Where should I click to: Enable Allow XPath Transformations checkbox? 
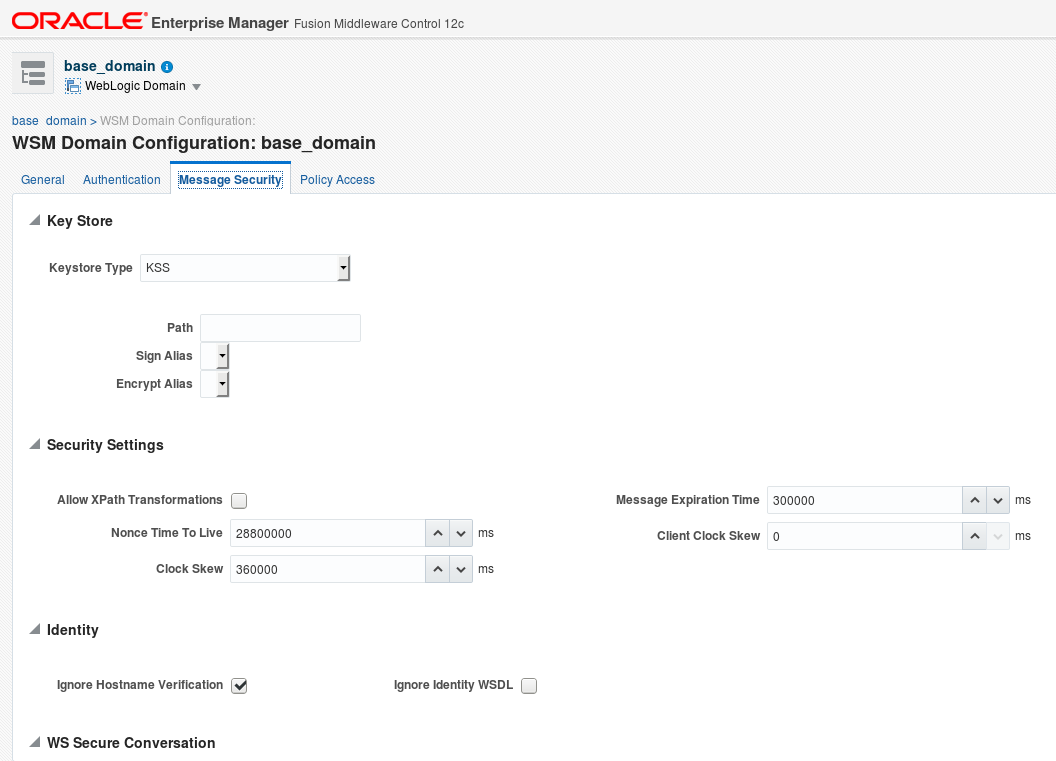(239, 501)
